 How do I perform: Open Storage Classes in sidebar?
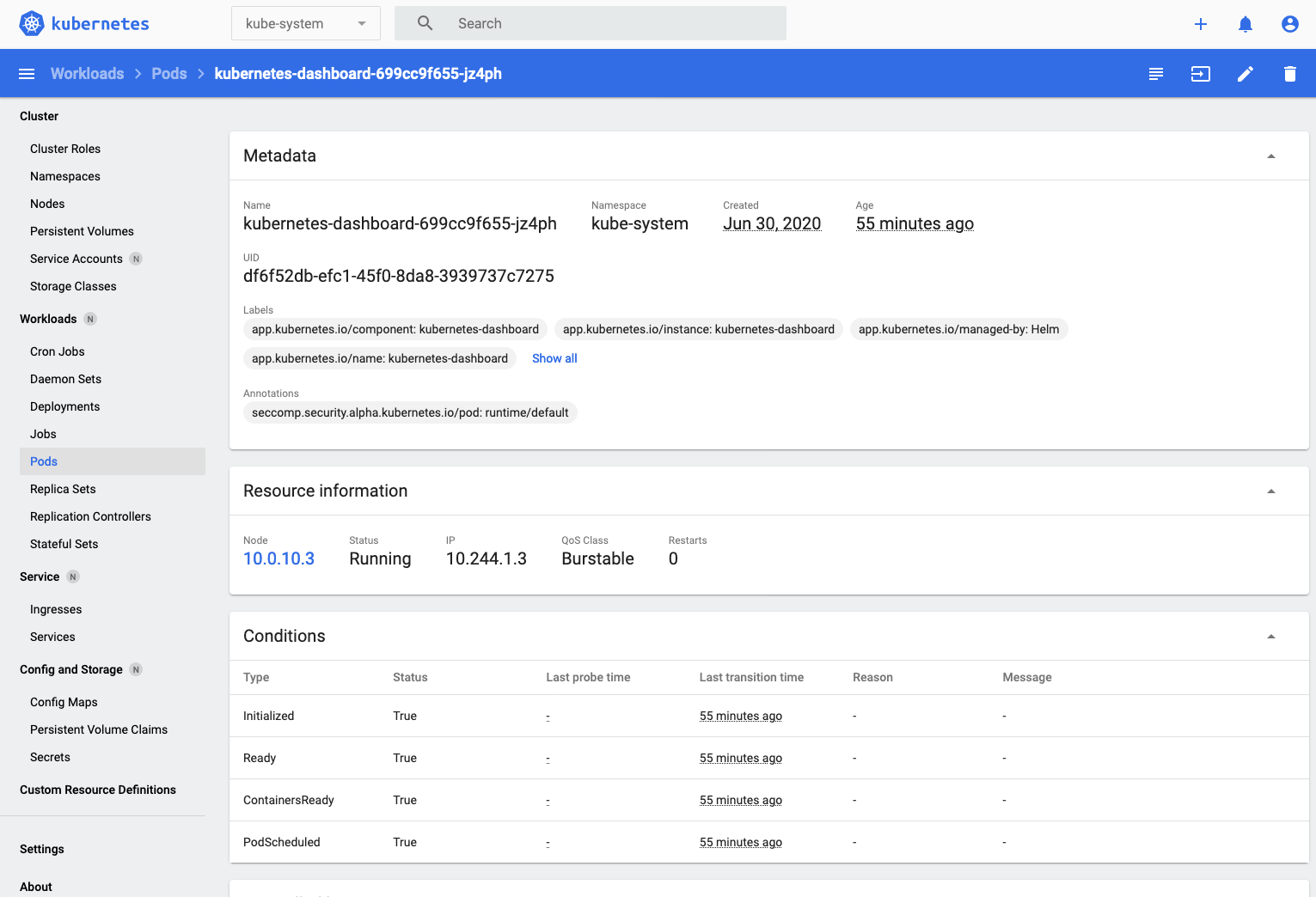click(73, 286)
